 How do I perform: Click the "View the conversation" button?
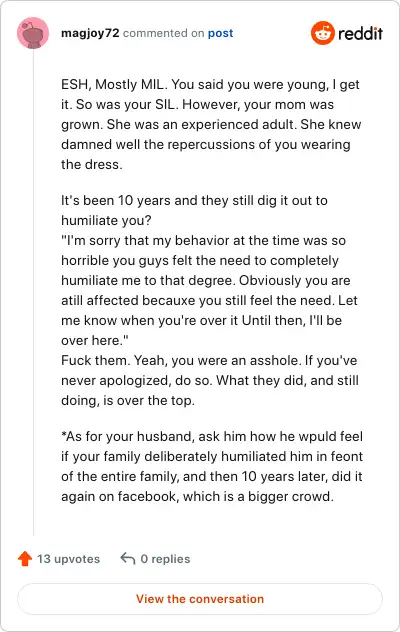click(x=200, y=599)
